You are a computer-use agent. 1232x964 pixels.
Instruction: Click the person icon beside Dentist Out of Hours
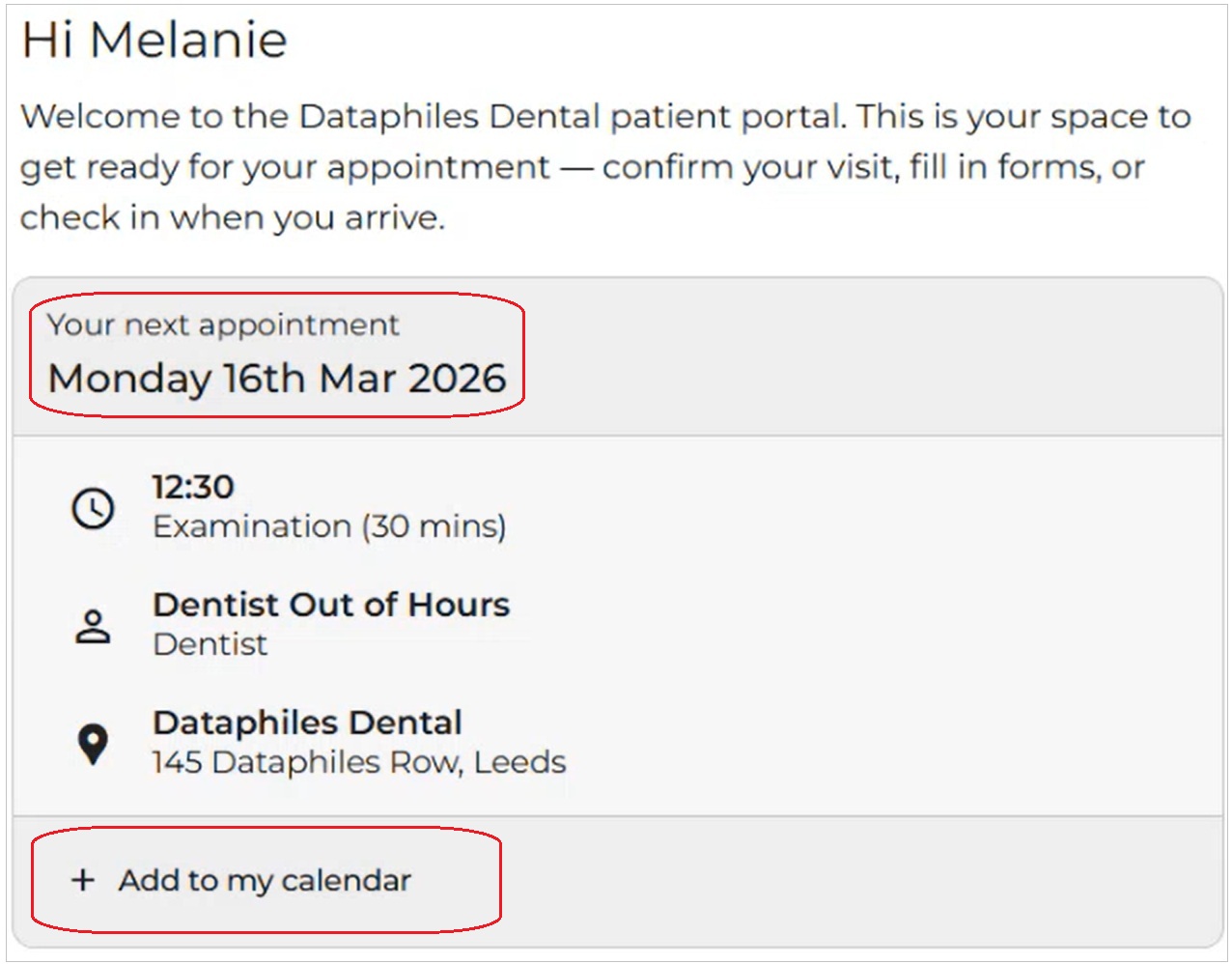[x=93, y=626]
